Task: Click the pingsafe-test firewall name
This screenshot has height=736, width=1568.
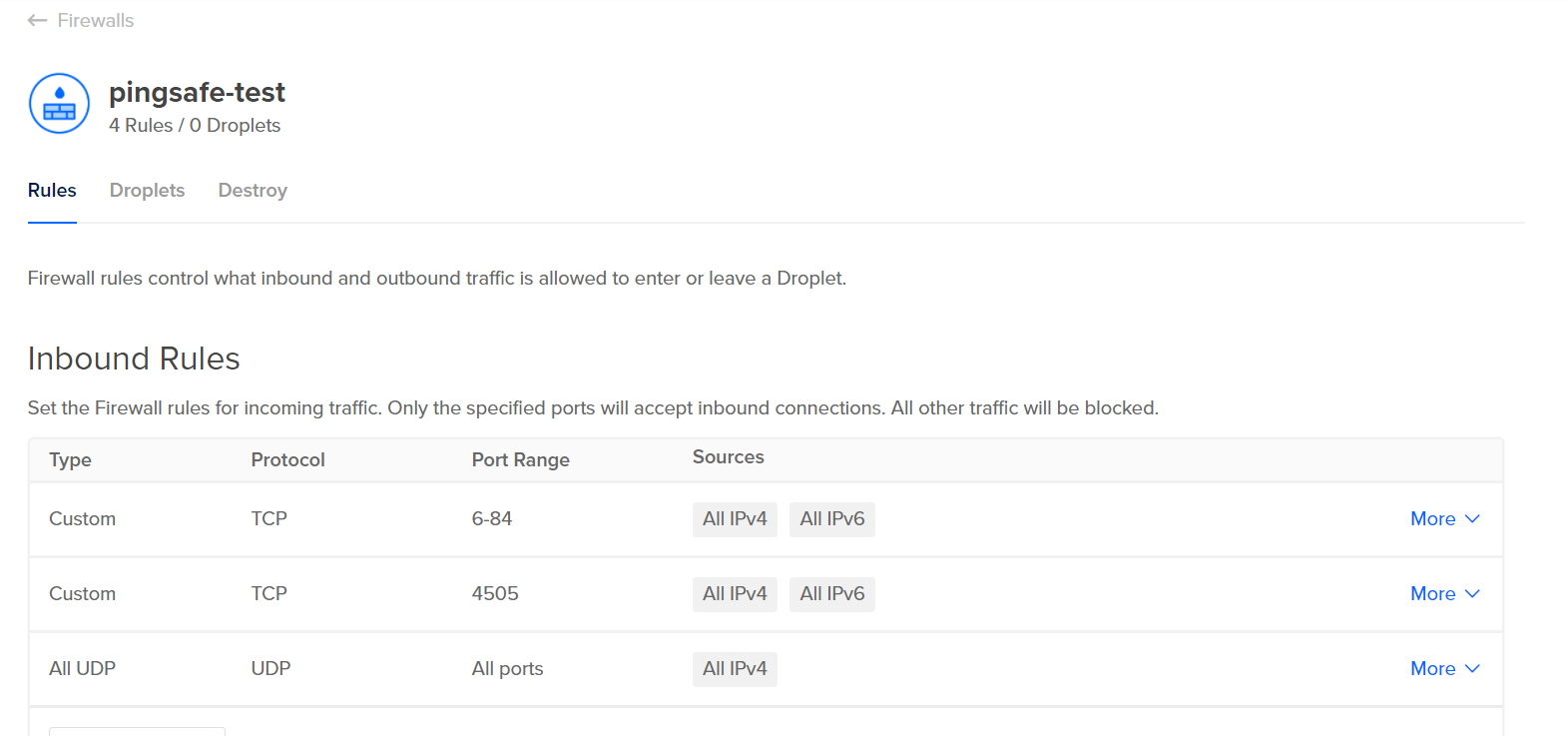Action: pos(197,92)
